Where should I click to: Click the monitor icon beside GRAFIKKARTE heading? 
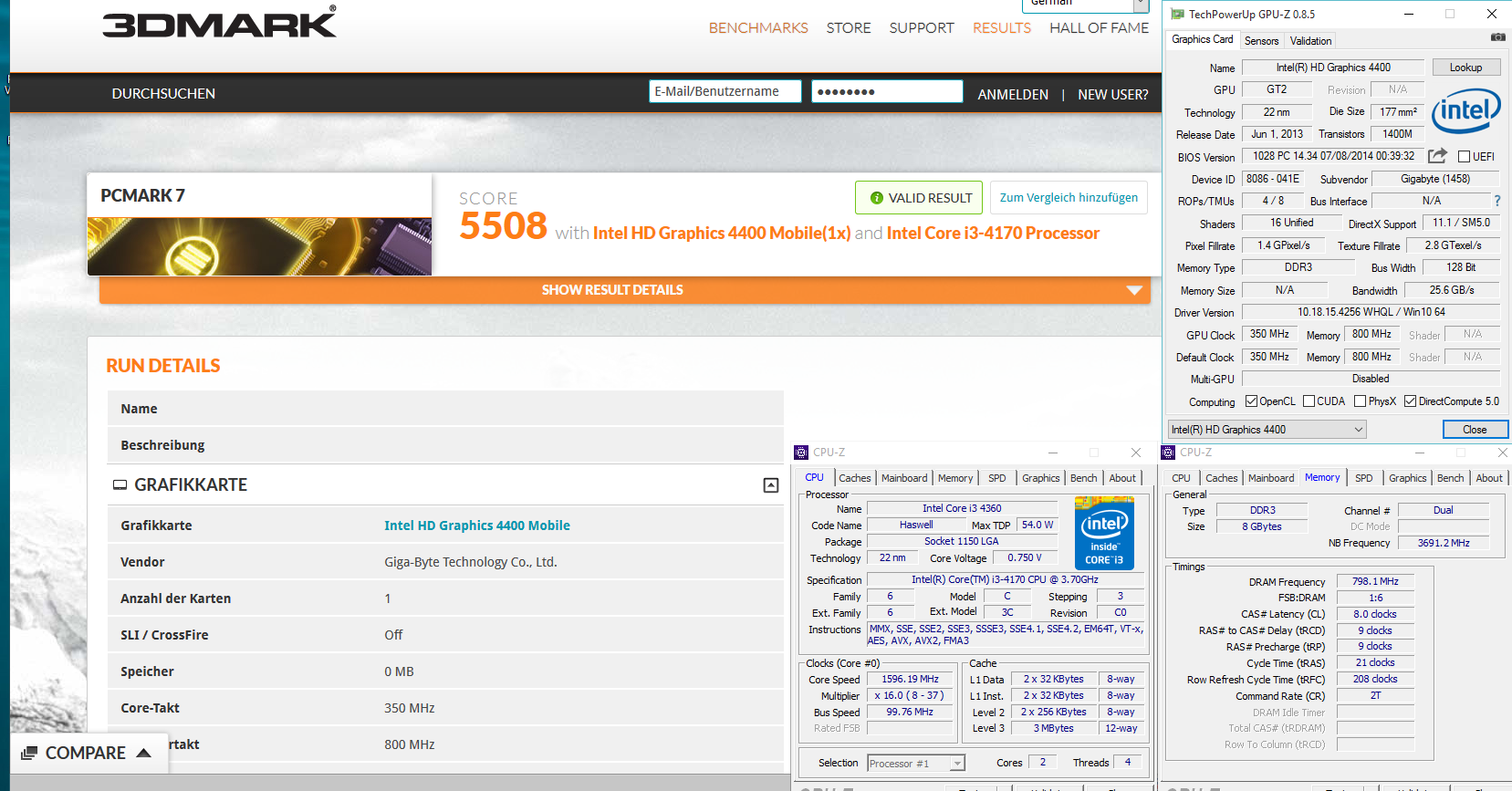120,485
